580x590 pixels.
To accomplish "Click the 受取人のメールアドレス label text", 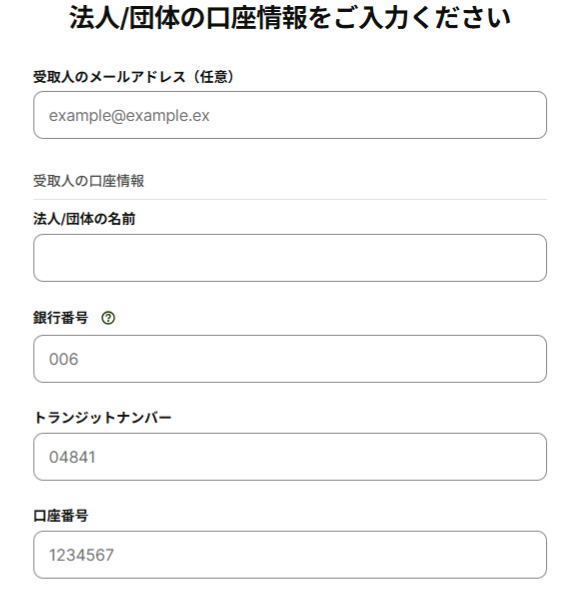I will 110,77.
